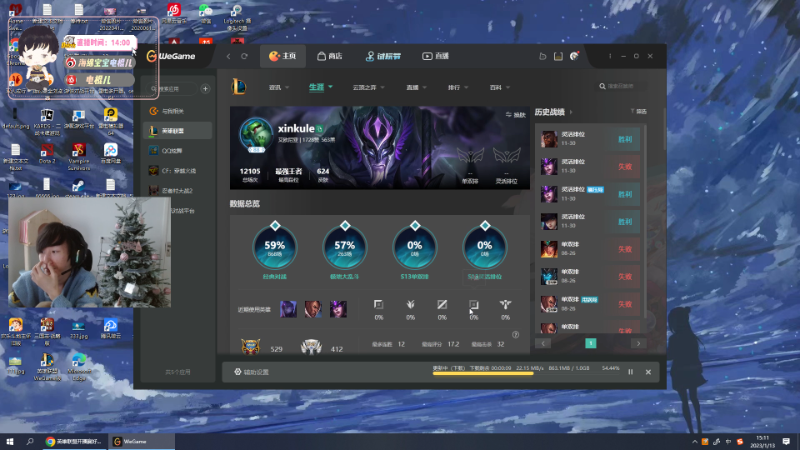The width and height of the screenshot is (800, 450).
Task: Open the Windows Start menu
Action: [x=10, y=441]
